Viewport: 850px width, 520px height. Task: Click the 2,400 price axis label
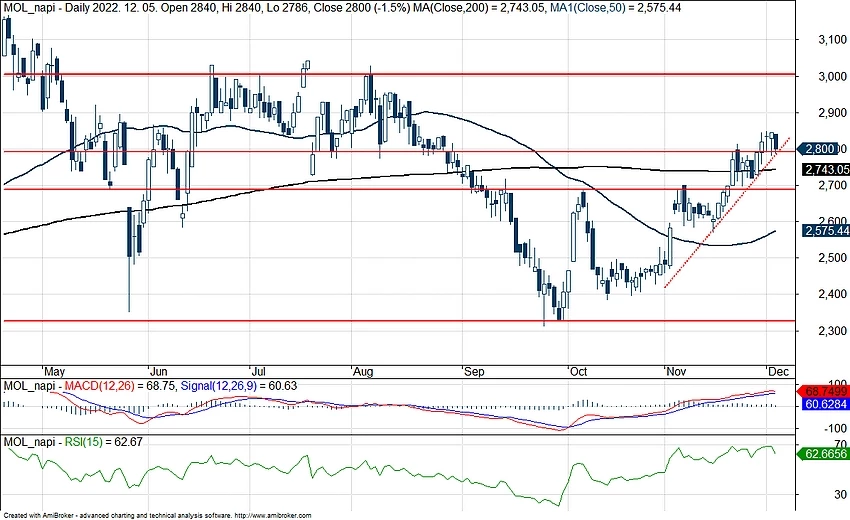[x=832, y=294]
